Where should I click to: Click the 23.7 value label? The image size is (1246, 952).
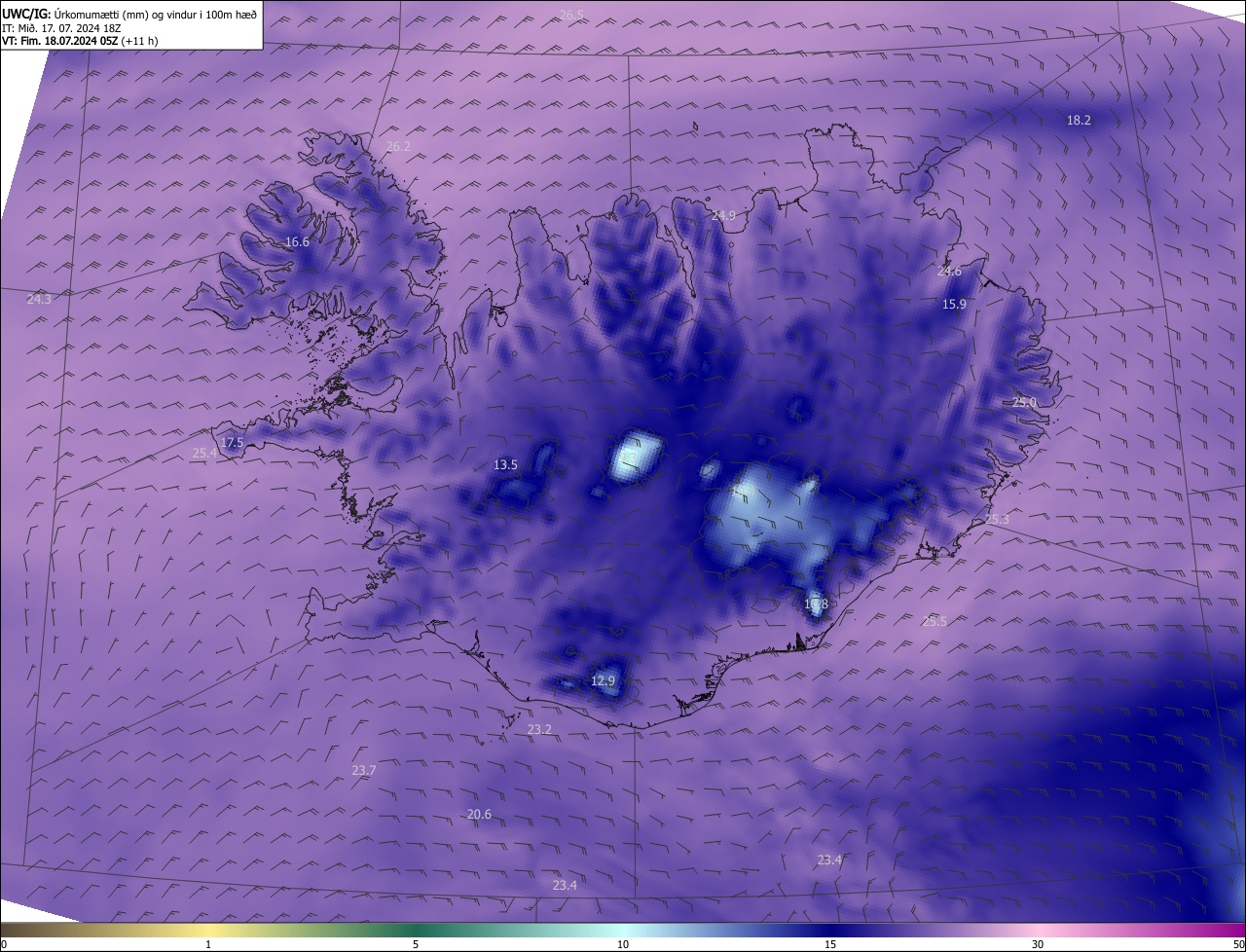(x=363, y=770)
